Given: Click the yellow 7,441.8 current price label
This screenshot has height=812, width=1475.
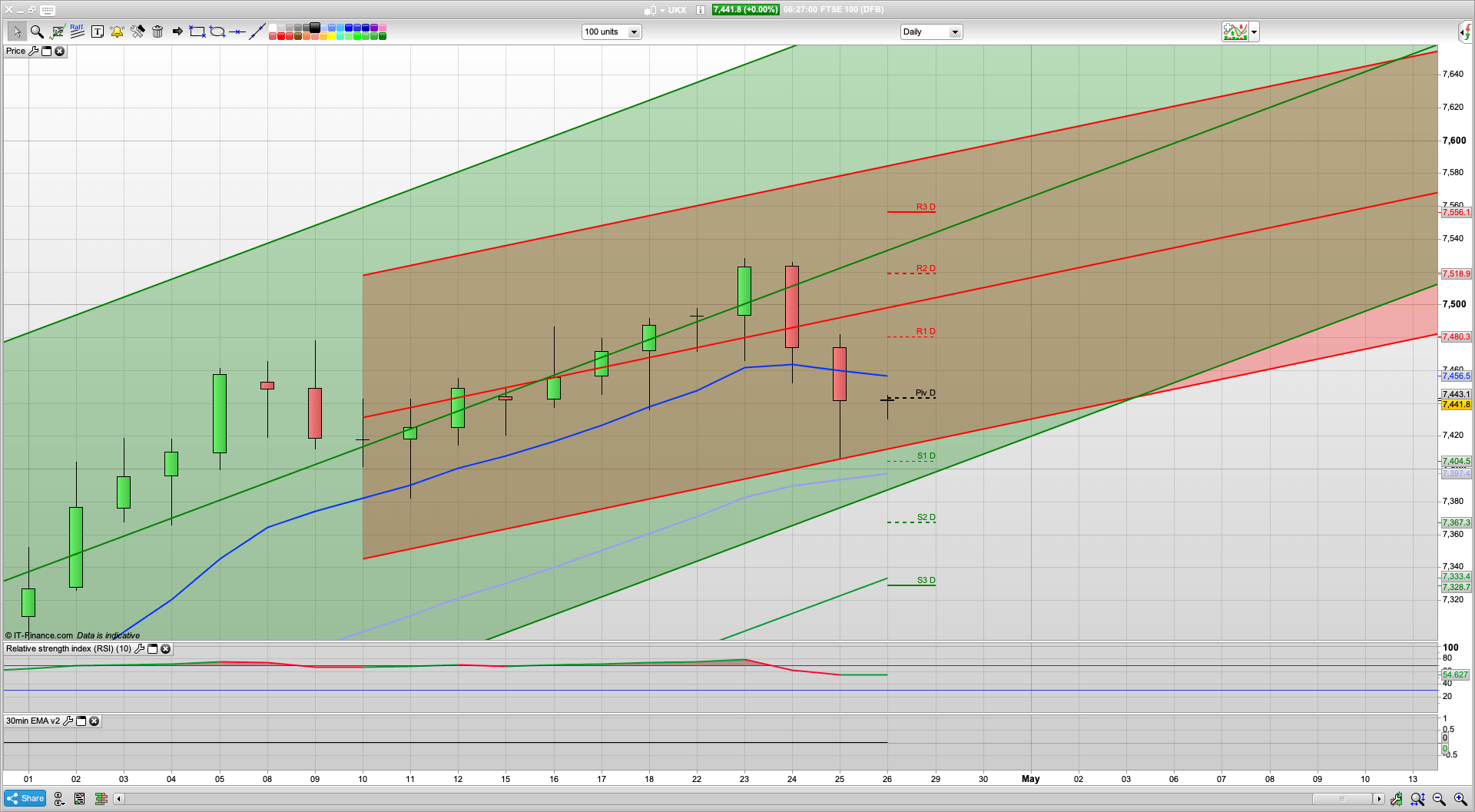Looking at the screenshot, I should tap(1456, 404).
